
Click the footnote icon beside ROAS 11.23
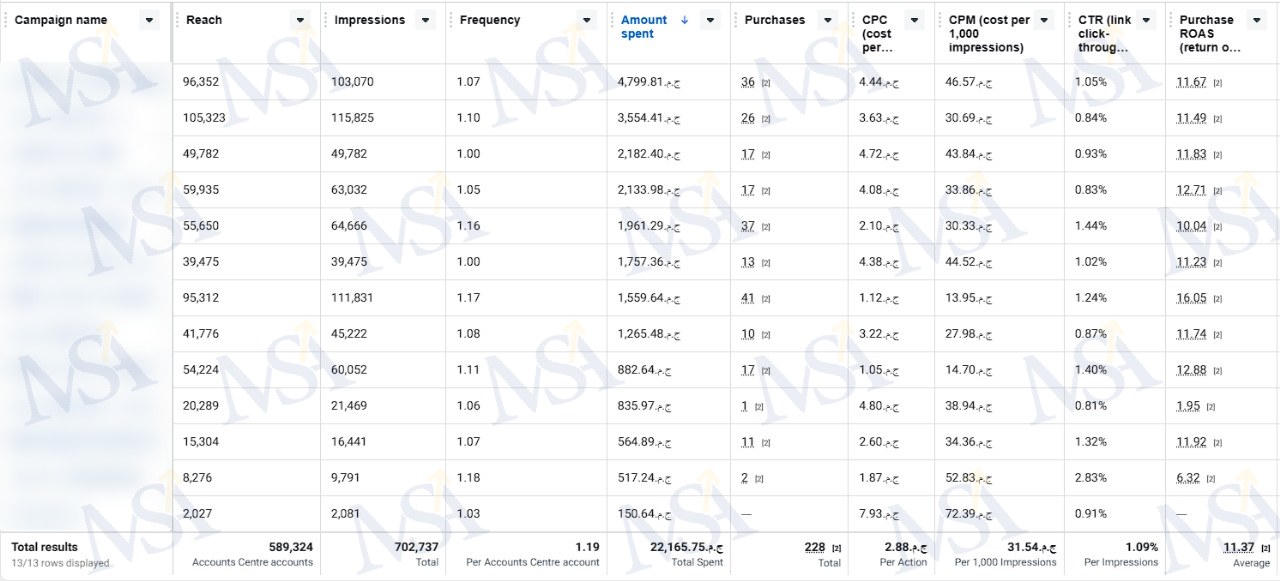[x=1218, y=263]
